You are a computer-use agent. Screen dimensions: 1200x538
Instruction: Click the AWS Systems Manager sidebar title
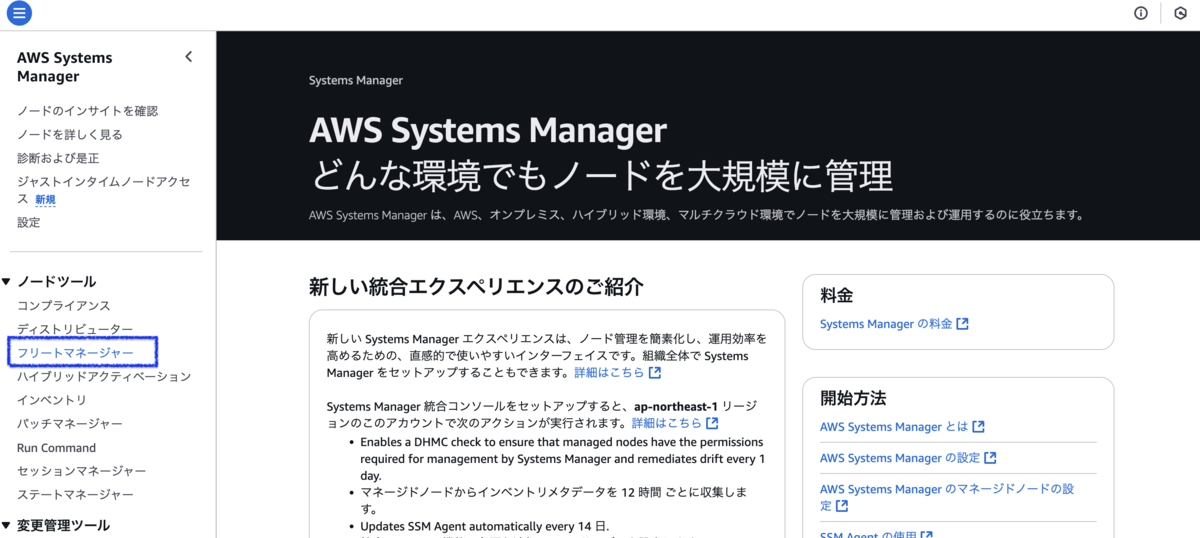tap(65, 67)
